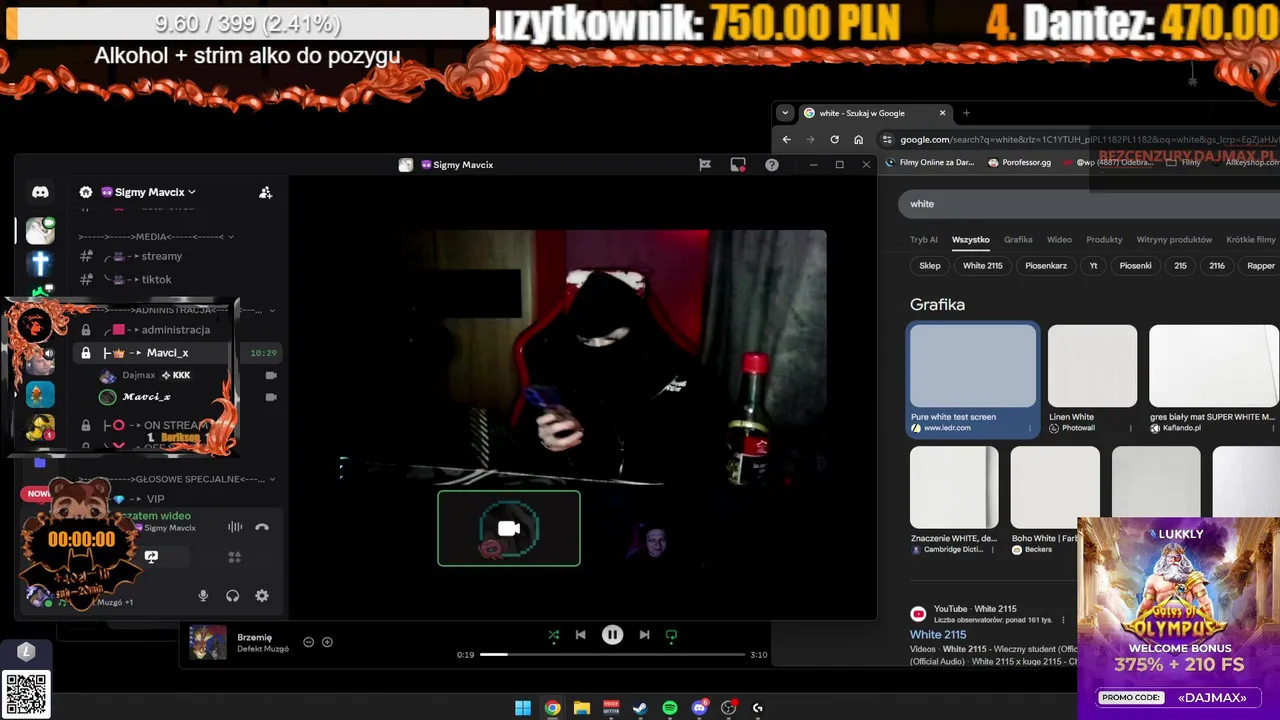Deafen headphones in Discord user panel

[233, 596]
